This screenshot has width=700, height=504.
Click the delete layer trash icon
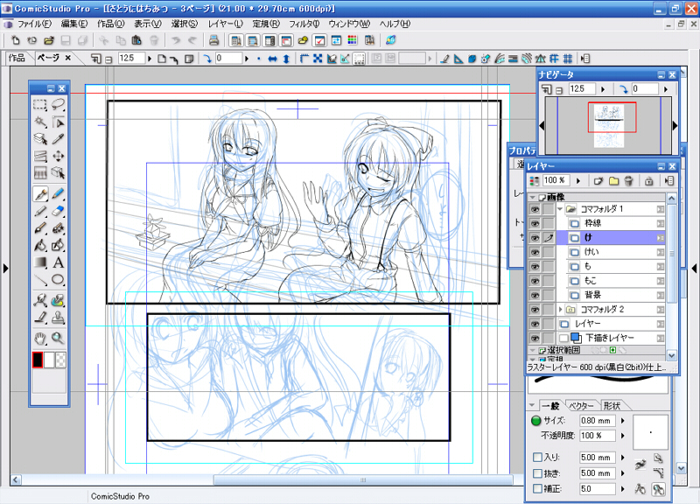click(x=629, y=181)
